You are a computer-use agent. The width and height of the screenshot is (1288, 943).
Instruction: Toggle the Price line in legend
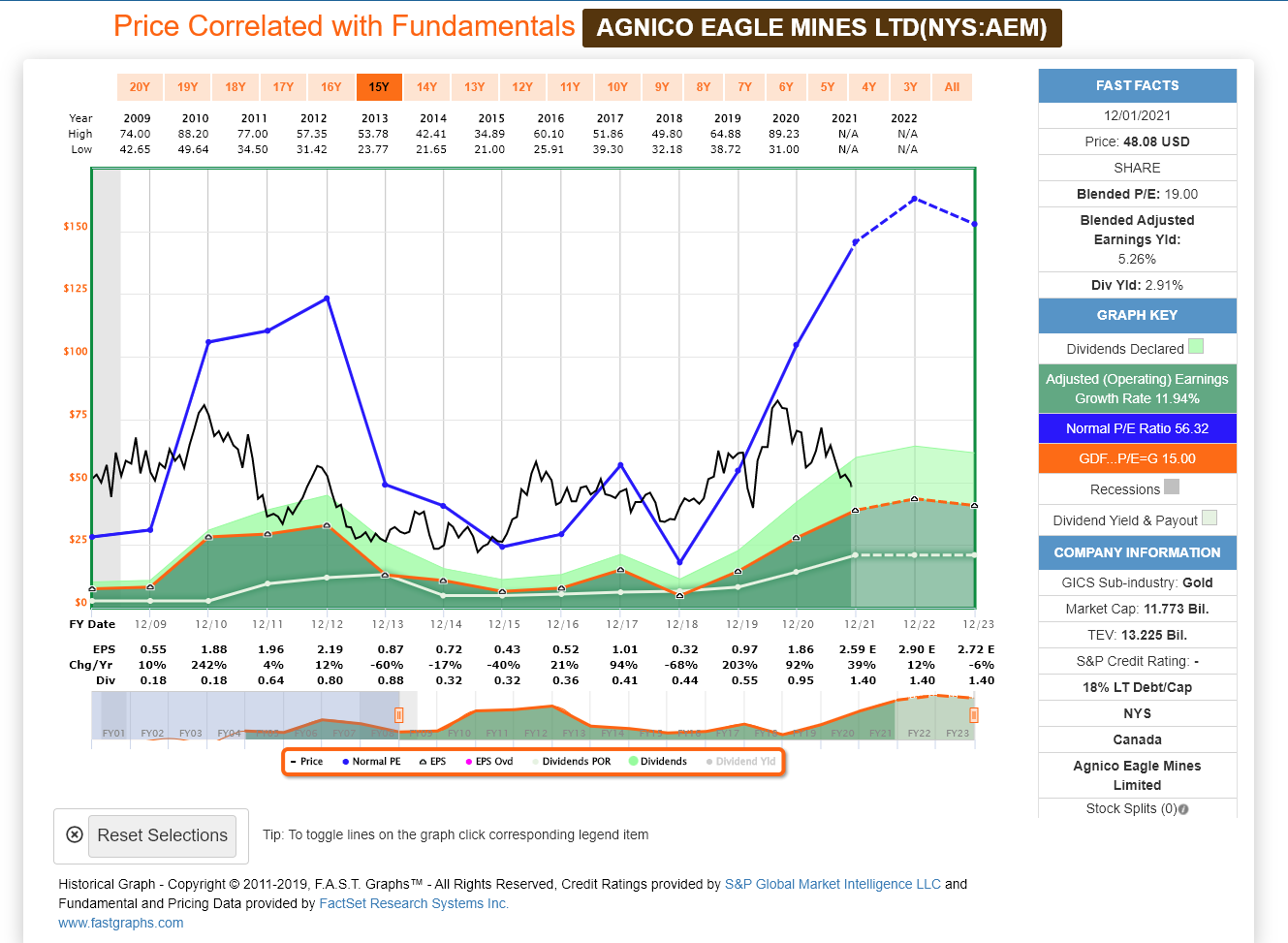point(307,762)
